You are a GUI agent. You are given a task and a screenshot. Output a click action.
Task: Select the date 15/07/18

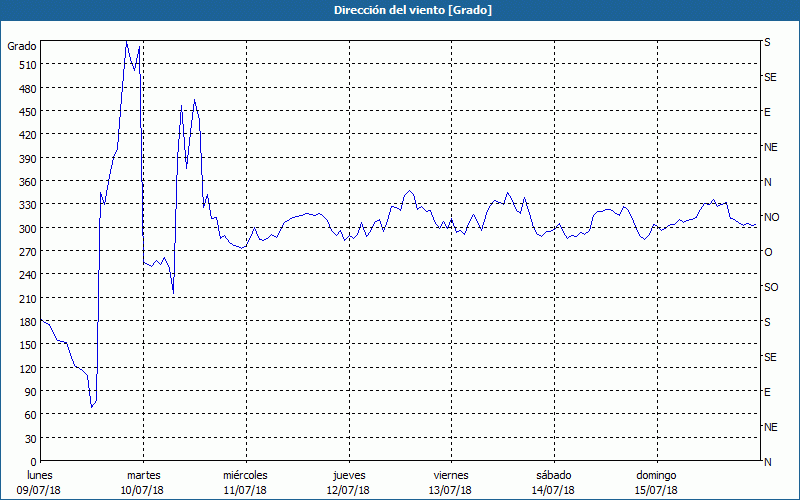(656, 491)
